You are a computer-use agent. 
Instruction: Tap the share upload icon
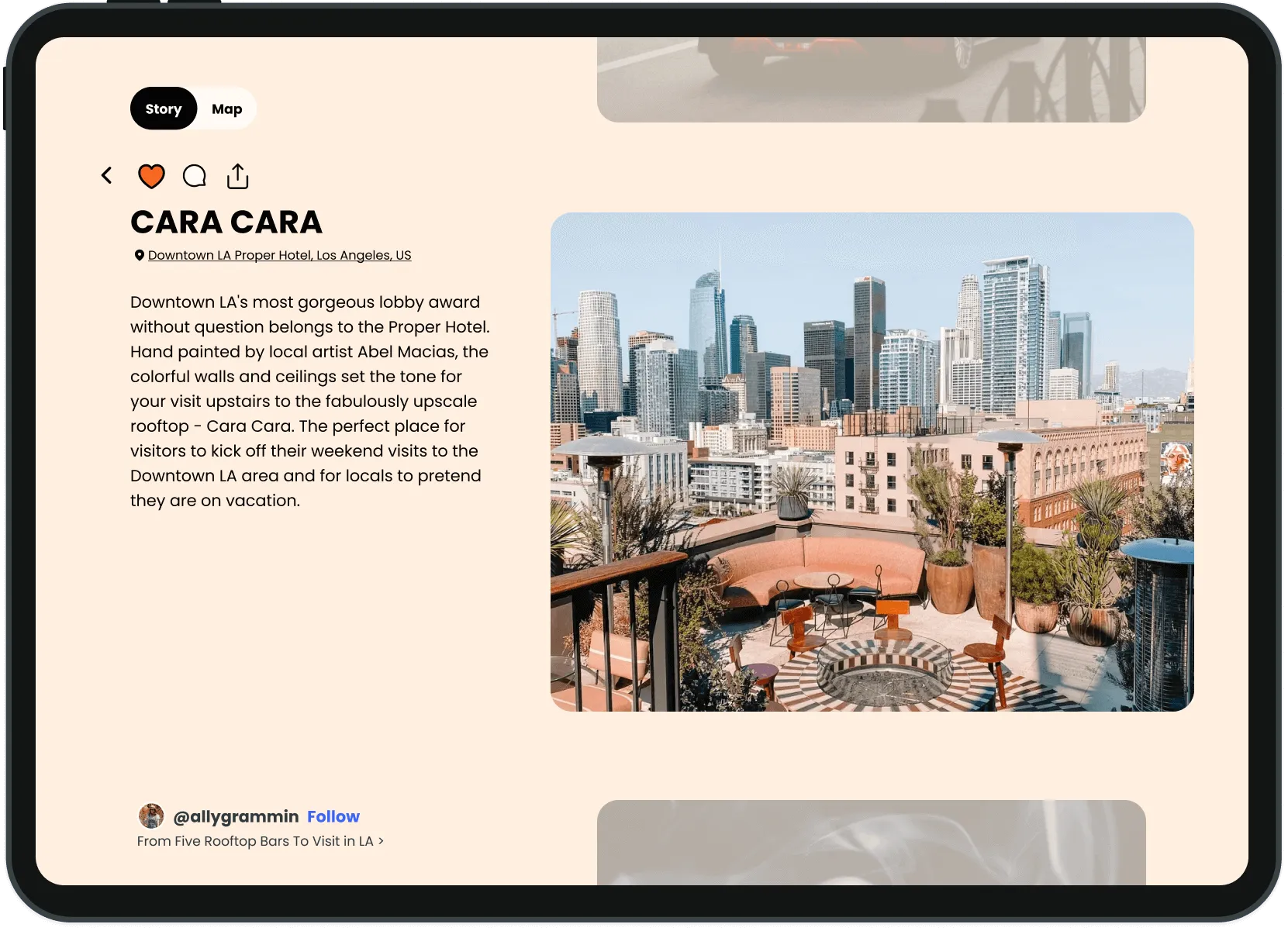238,176
